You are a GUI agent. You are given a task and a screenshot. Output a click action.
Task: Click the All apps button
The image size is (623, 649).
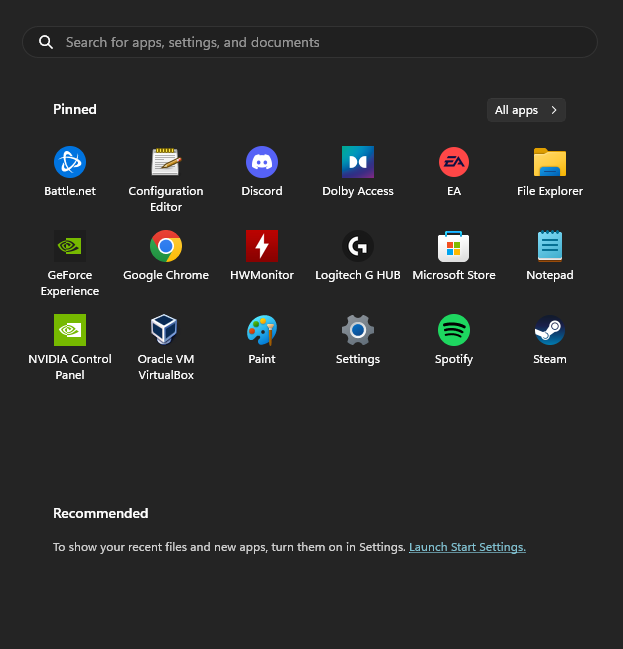click(526, 110)
